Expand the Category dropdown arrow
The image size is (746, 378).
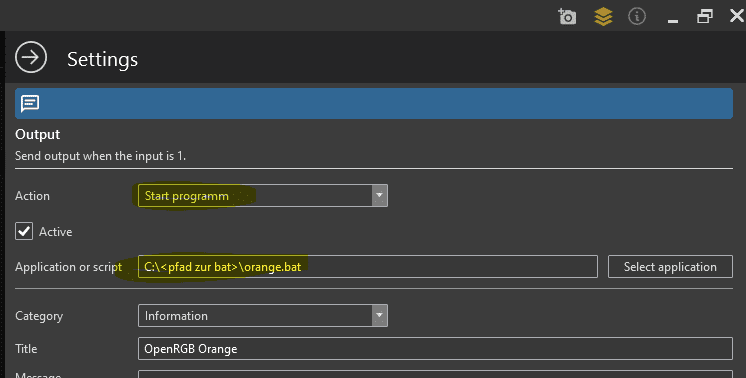click(379, 315)
